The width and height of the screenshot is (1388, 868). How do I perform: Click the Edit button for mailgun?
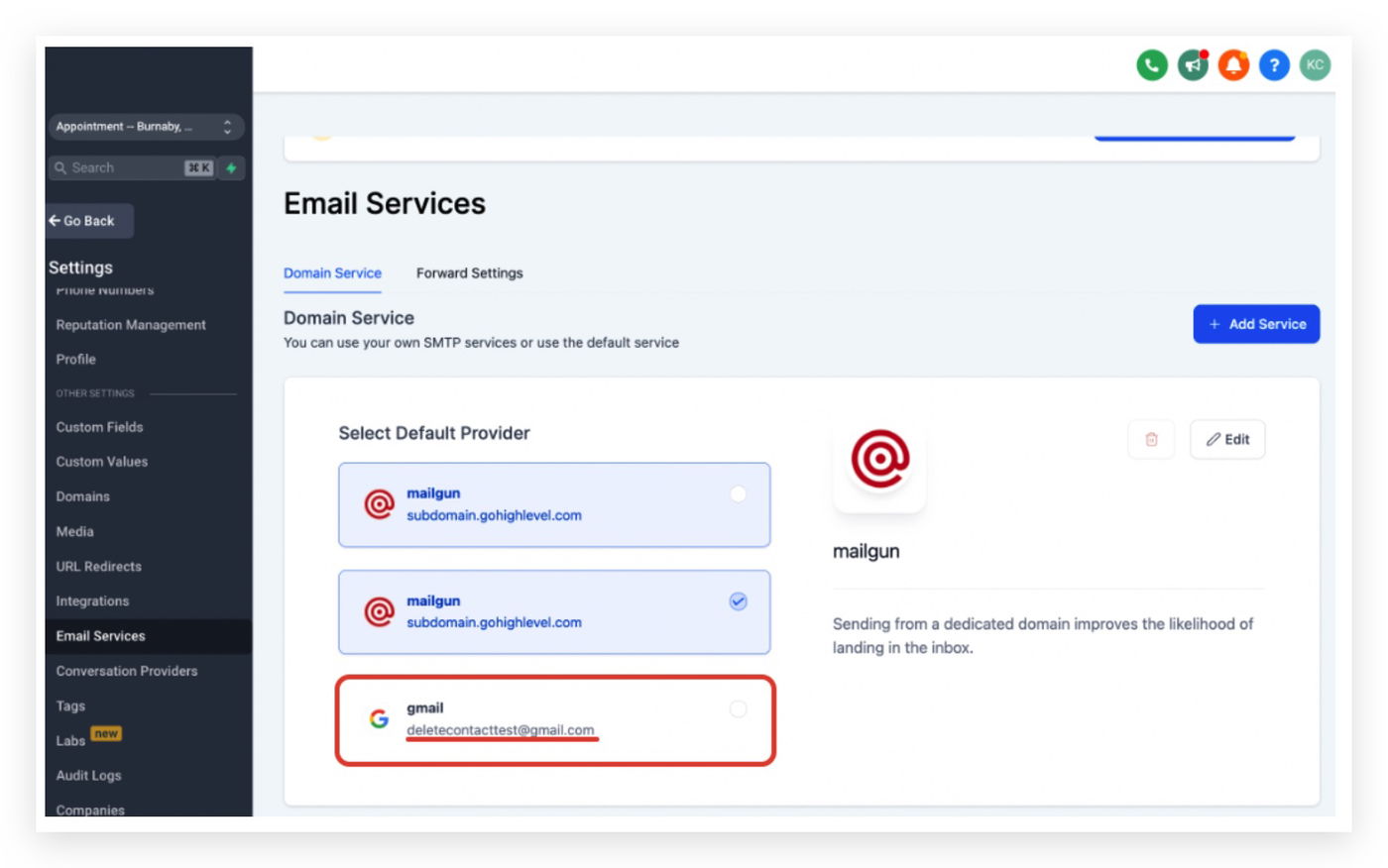pyautogui.click(x=1227, y=439)
